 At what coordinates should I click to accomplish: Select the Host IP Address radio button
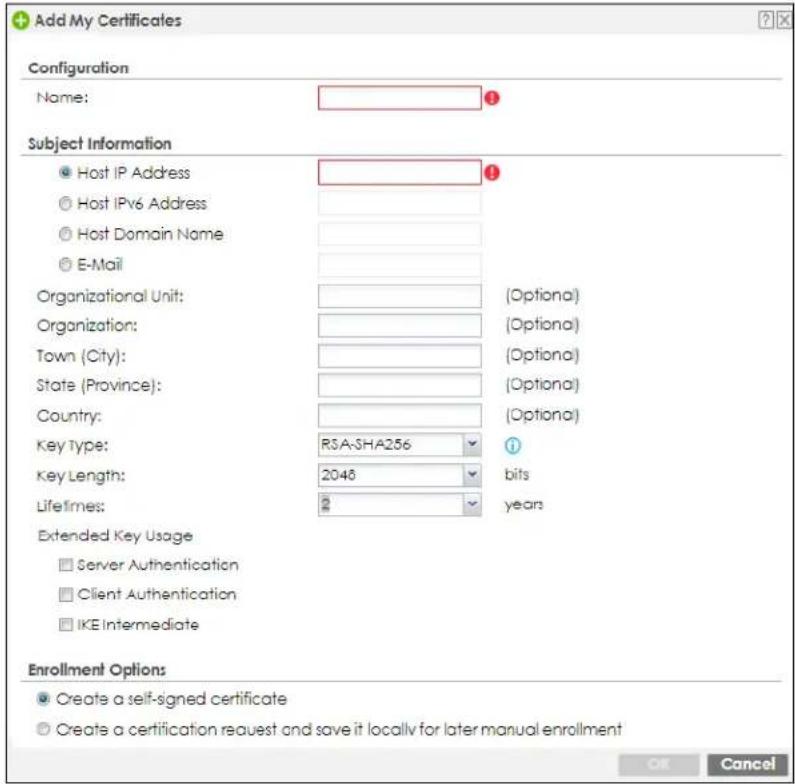tap(65, 172)
